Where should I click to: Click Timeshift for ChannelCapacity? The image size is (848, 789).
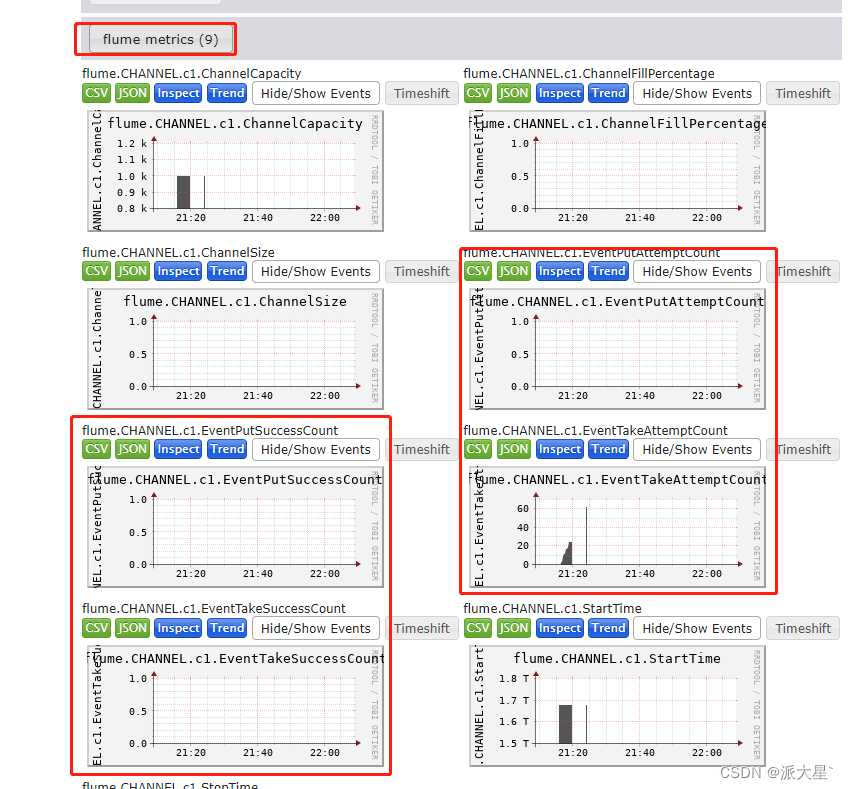(422, 94)
